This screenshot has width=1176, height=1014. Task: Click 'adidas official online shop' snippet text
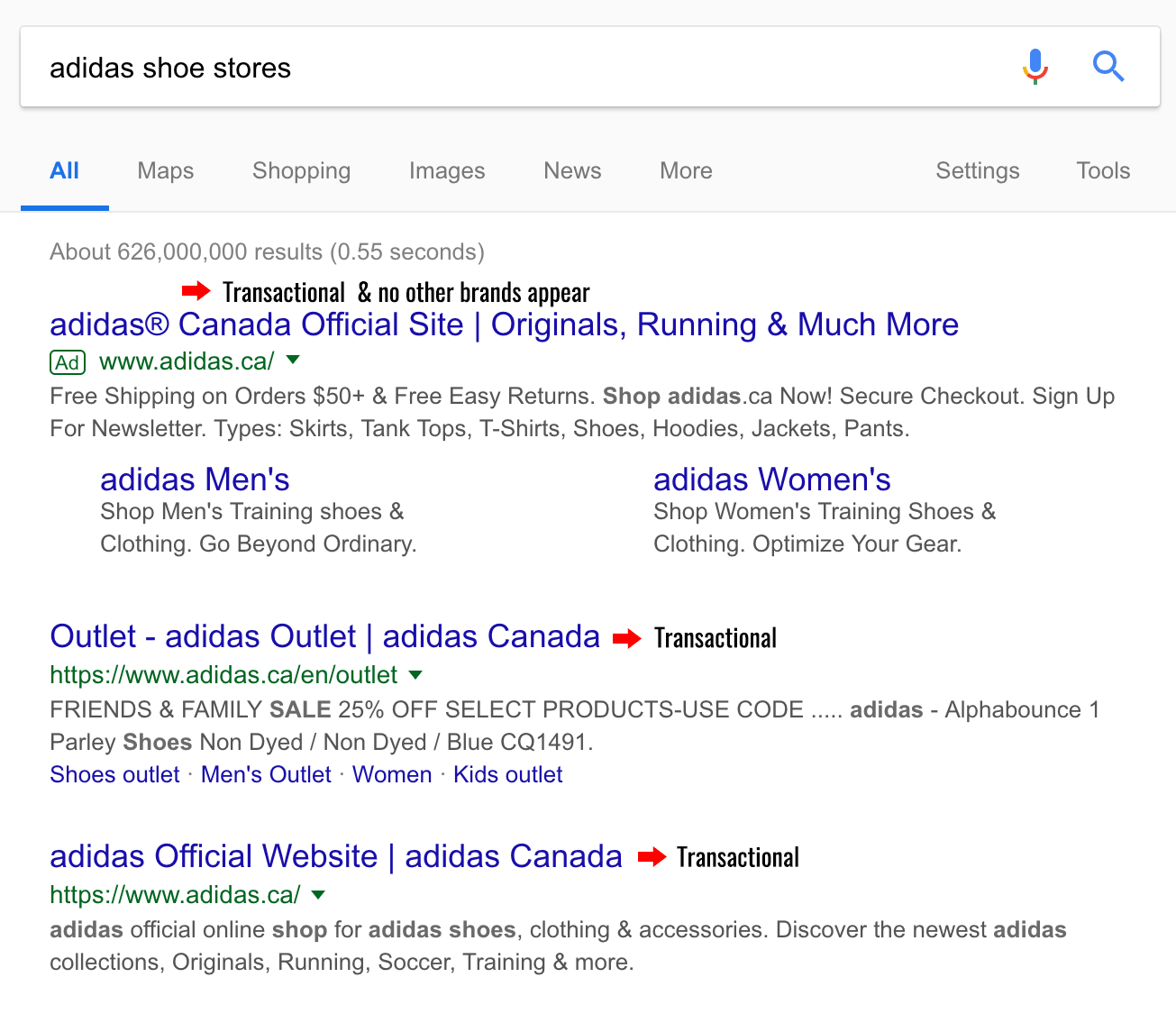pos(558,945)
